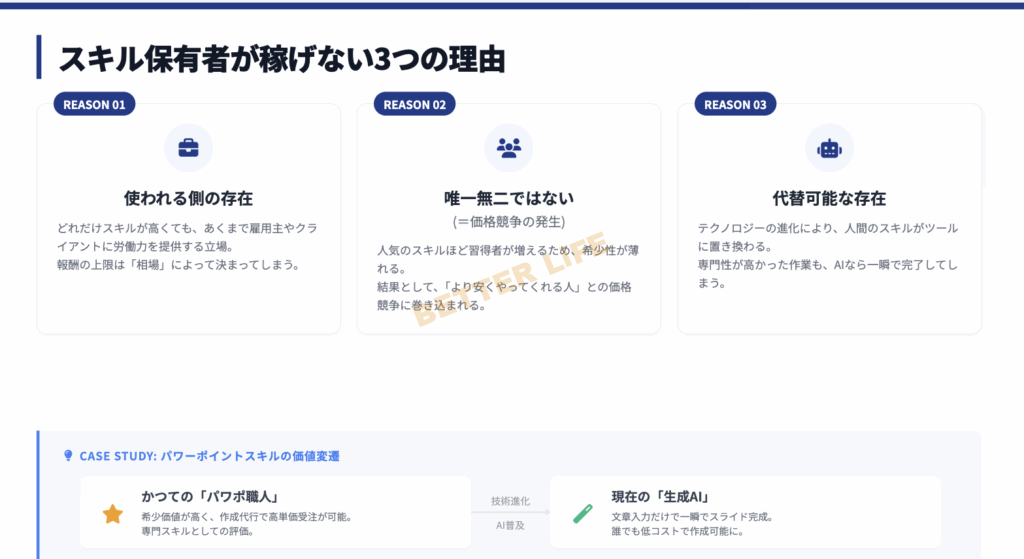Select the REASON 01 badge
1024x559 pixels.
94,104
